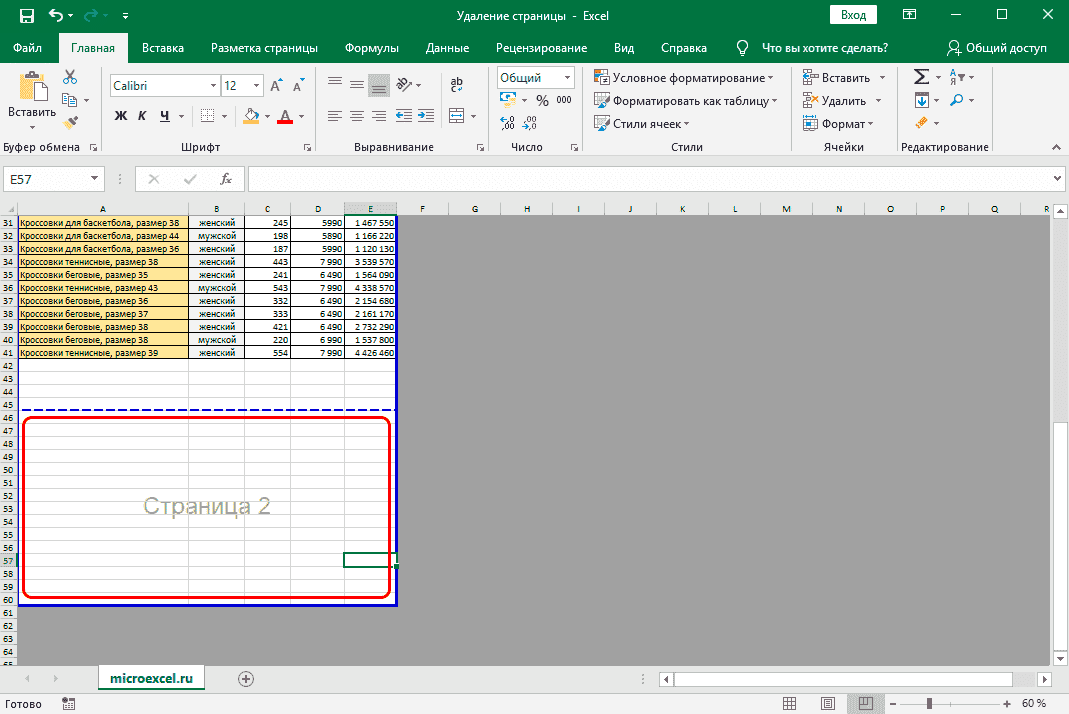1069x714 pixels.
Task: Toggle bold formatting (Ж)
Action: coord(121,116)
